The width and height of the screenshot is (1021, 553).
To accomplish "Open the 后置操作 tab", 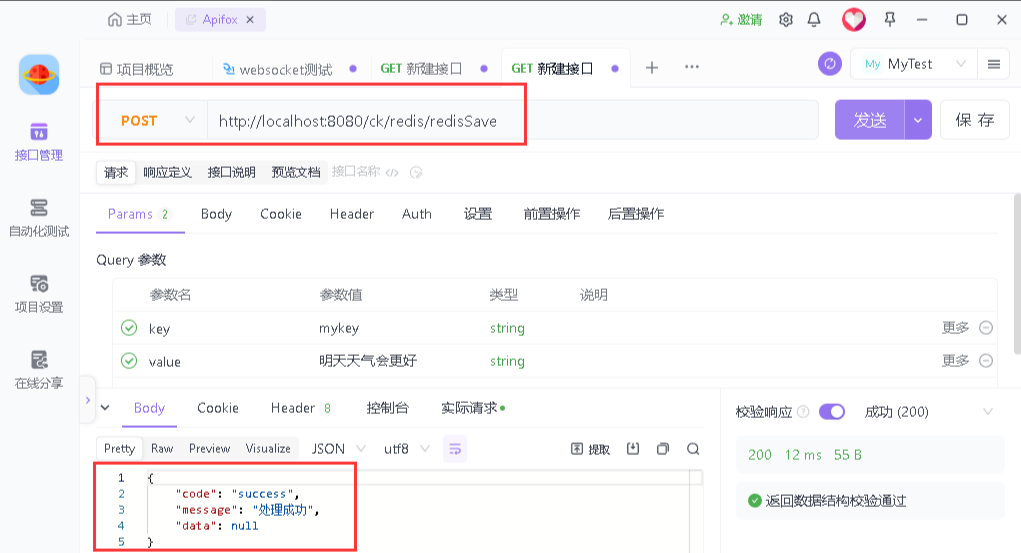I will pyautogui.click(x=636, y=214).
